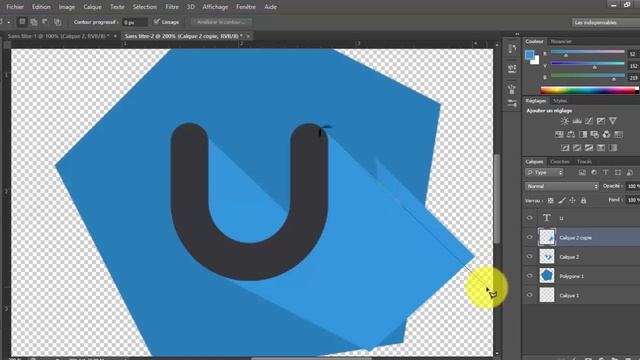Choose the add to selection icon
The width and height of the screenshot is (640, 360).
coord(34,22)
